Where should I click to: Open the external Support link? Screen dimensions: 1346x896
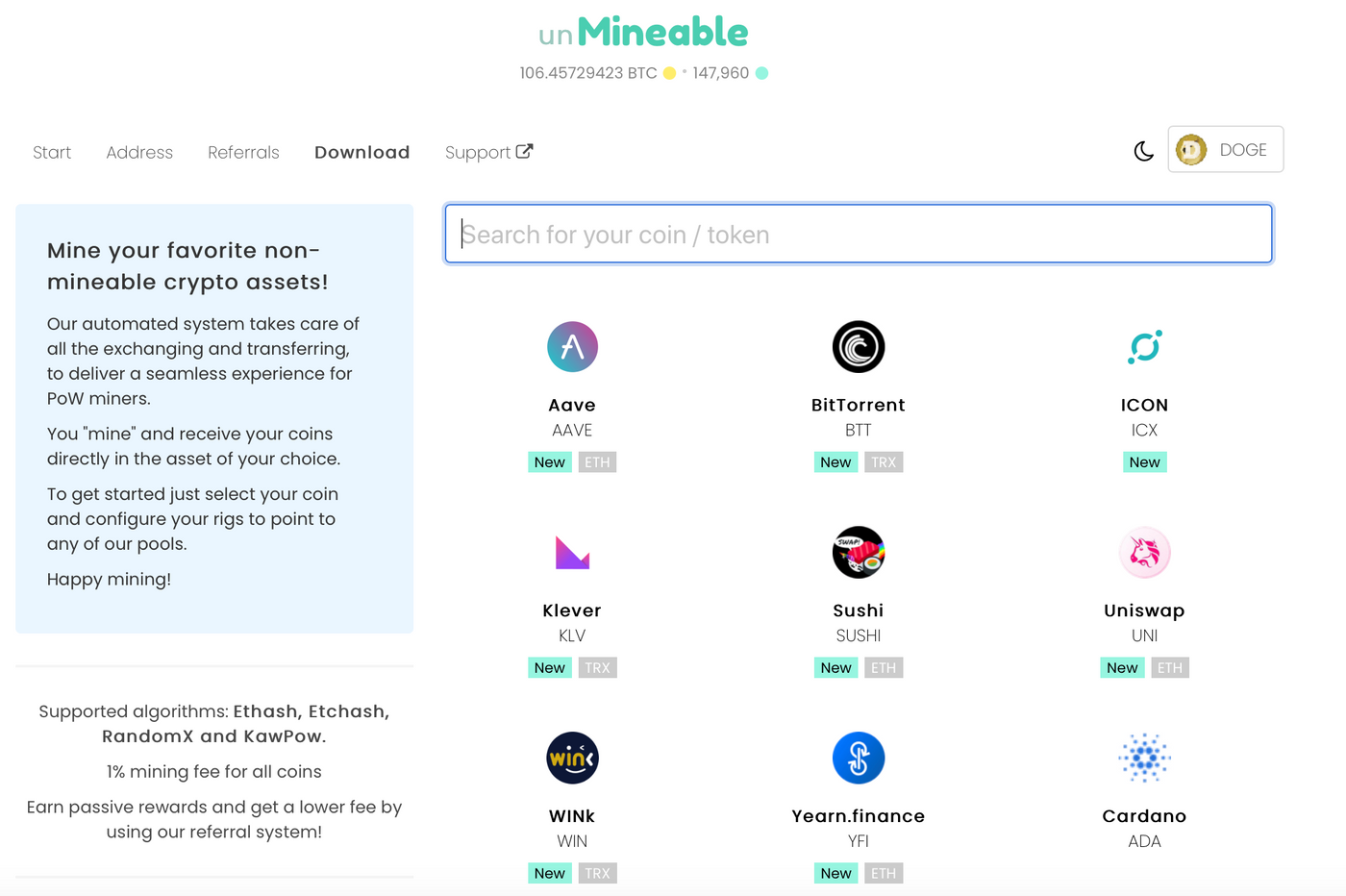[488, 153]
